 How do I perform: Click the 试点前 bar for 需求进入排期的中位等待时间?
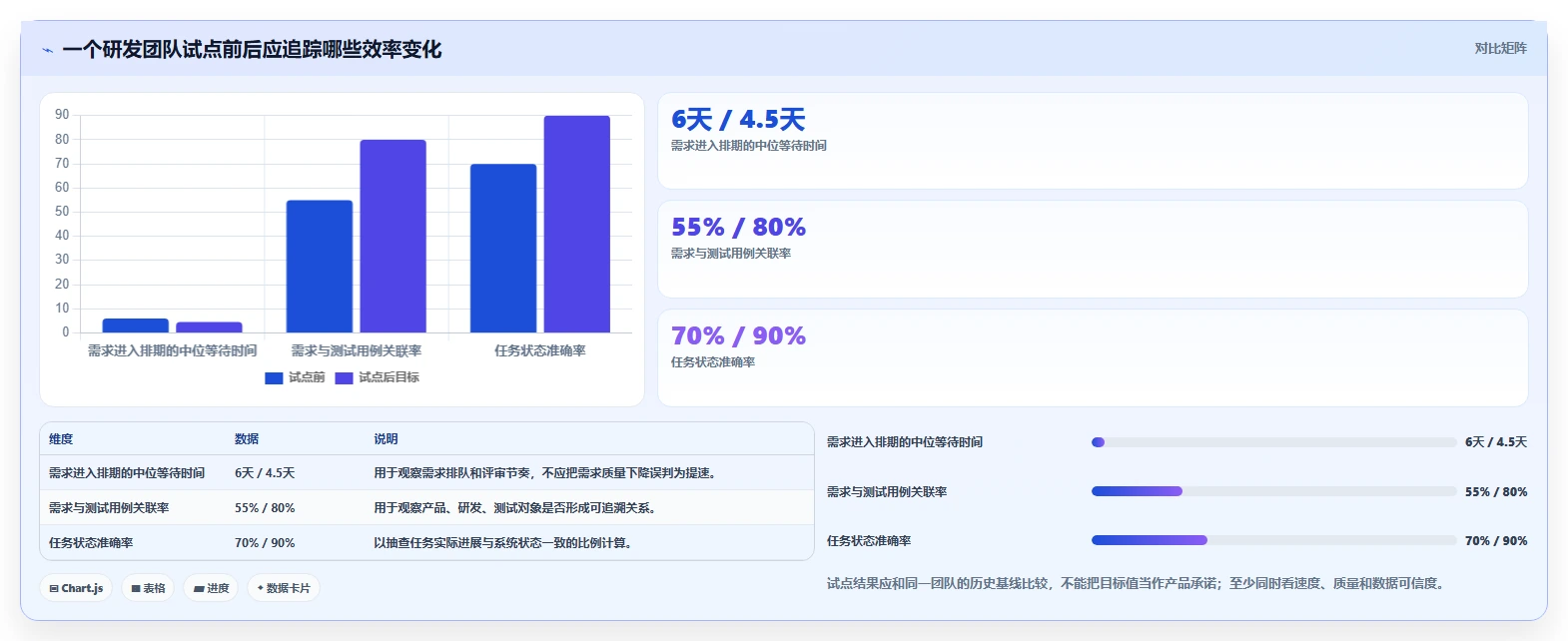[x=136, y=325]
